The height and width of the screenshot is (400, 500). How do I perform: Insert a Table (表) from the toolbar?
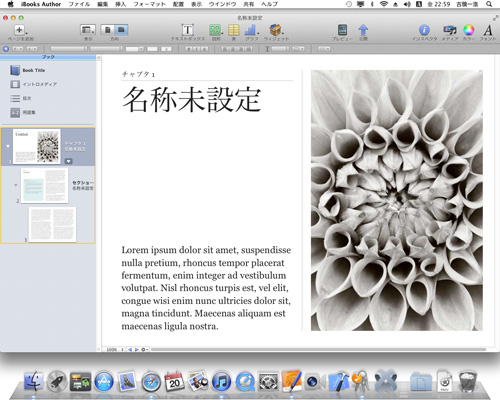click(234, 30)
